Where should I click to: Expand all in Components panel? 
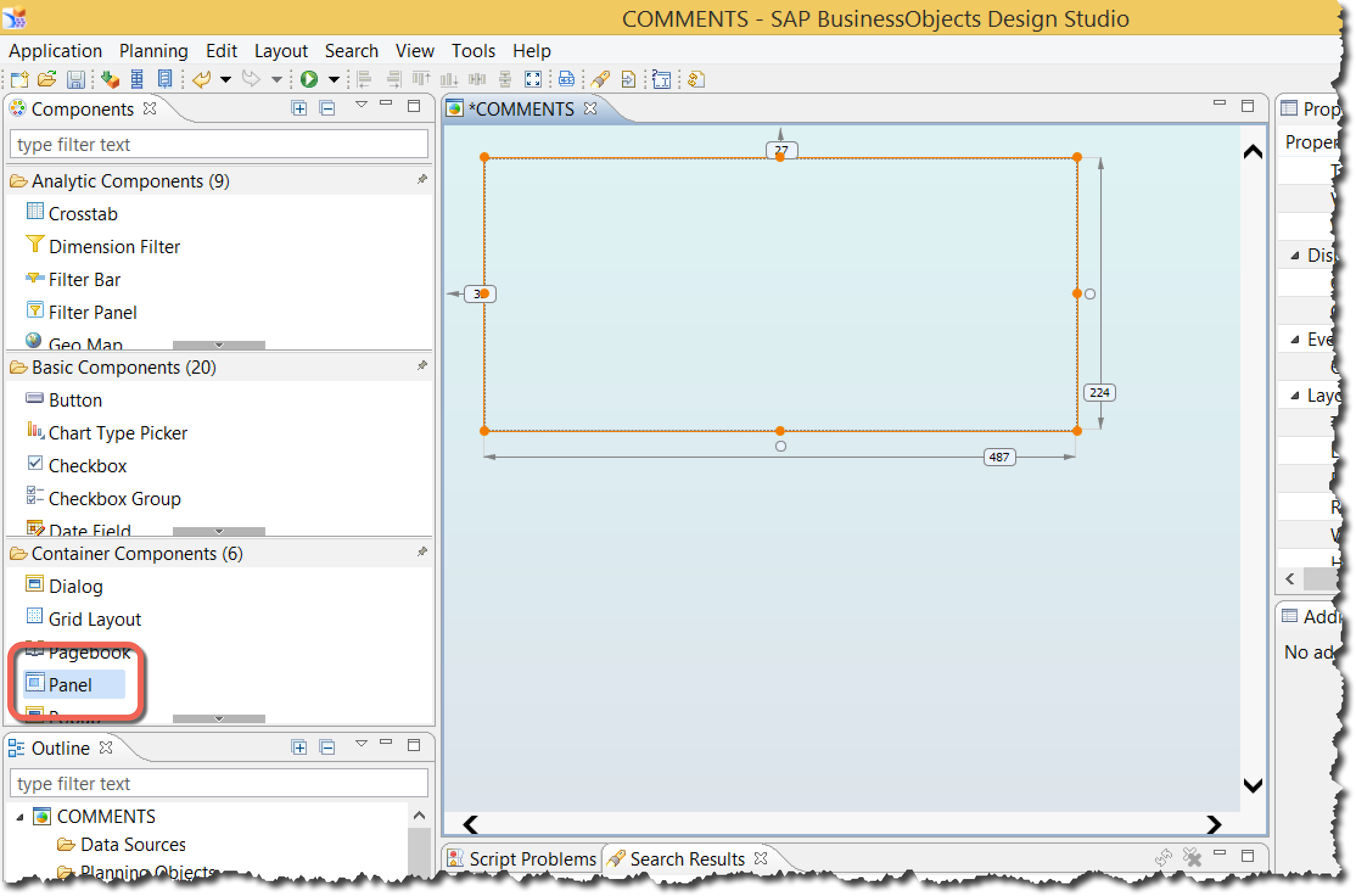pyautogui.click(x=299, y=108)
